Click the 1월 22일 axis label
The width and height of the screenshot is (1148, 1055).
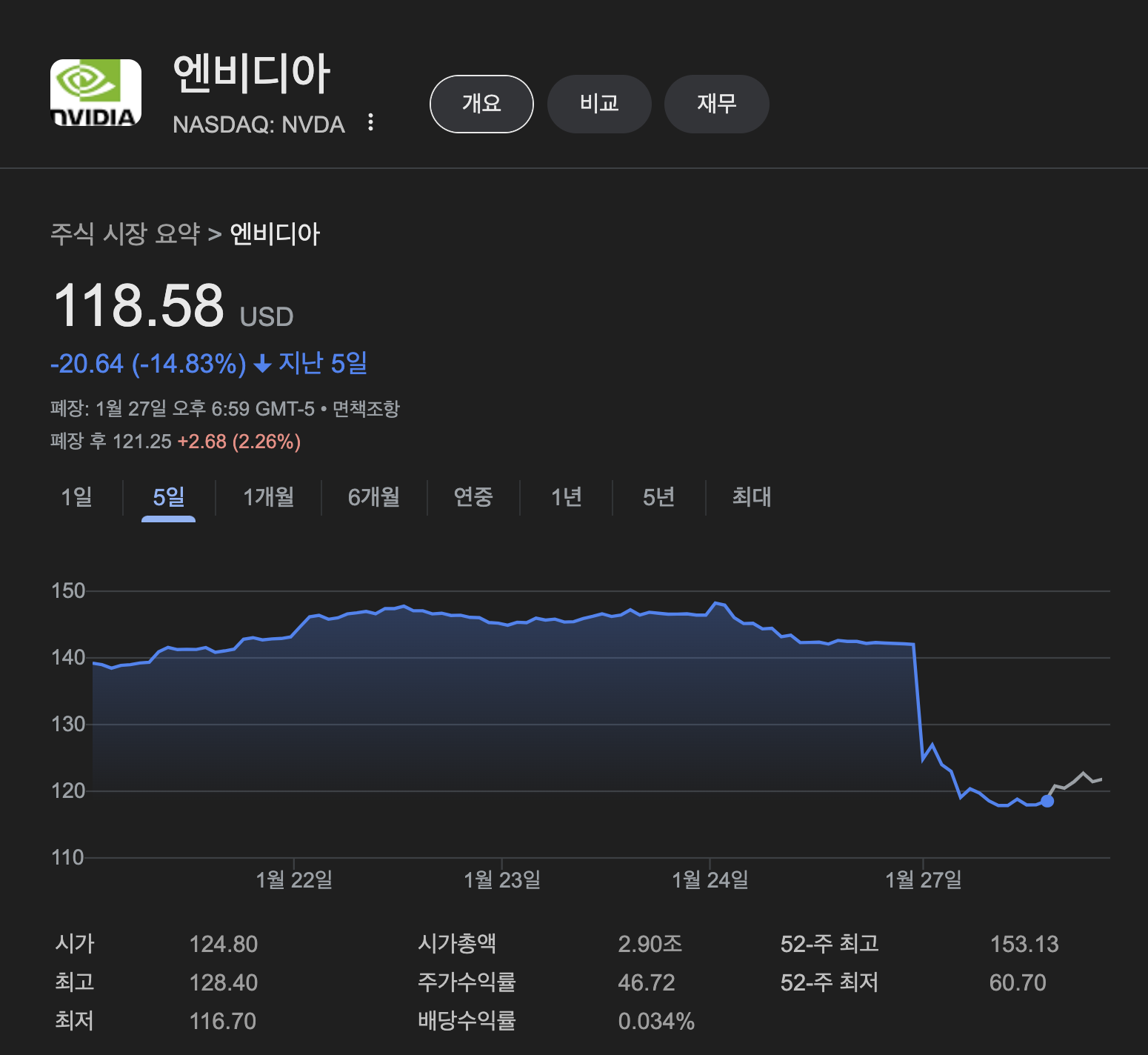coord(294,880)
